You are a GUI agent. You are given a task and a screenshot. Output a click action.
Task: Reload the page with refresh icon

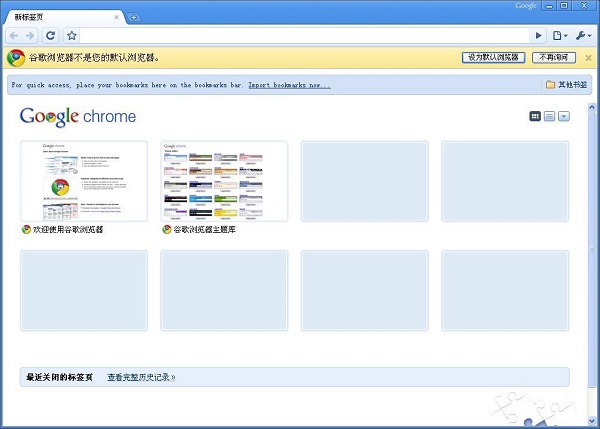point(51,36)
